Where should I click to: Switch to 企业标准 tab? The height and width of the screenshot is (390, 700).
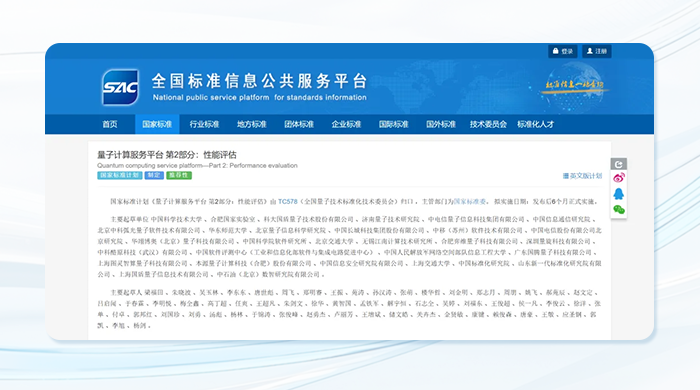pos(346,124)
